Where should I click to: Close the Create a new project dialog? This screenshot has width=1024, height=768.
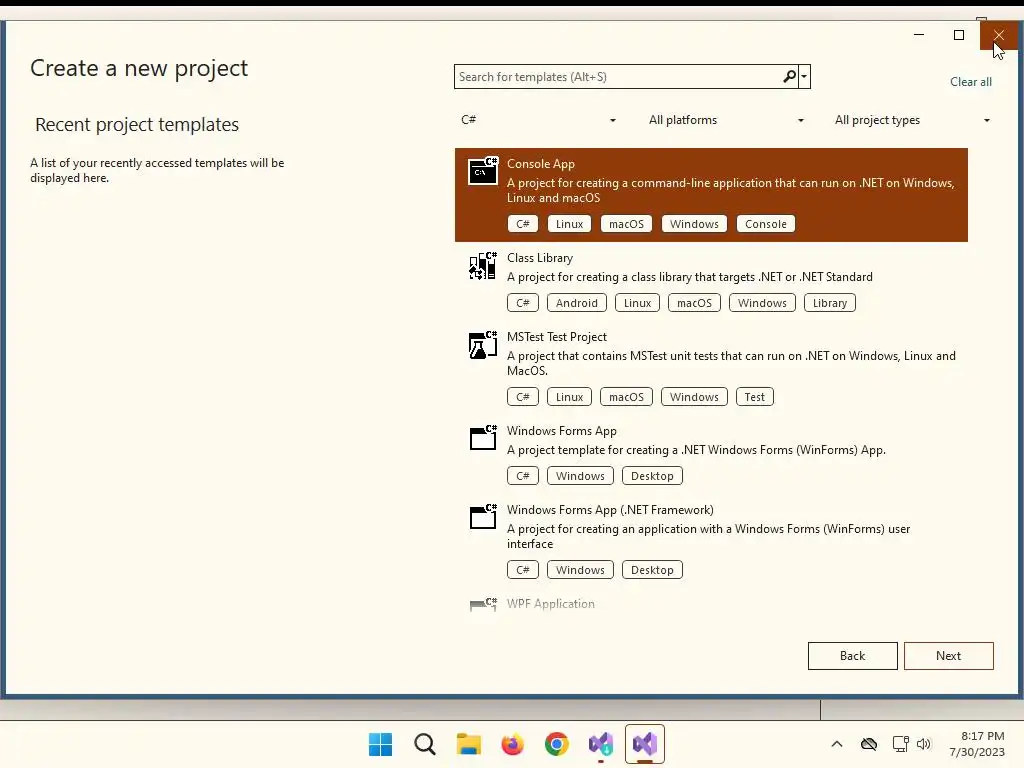pyautogui.click(x=999, y=35)
